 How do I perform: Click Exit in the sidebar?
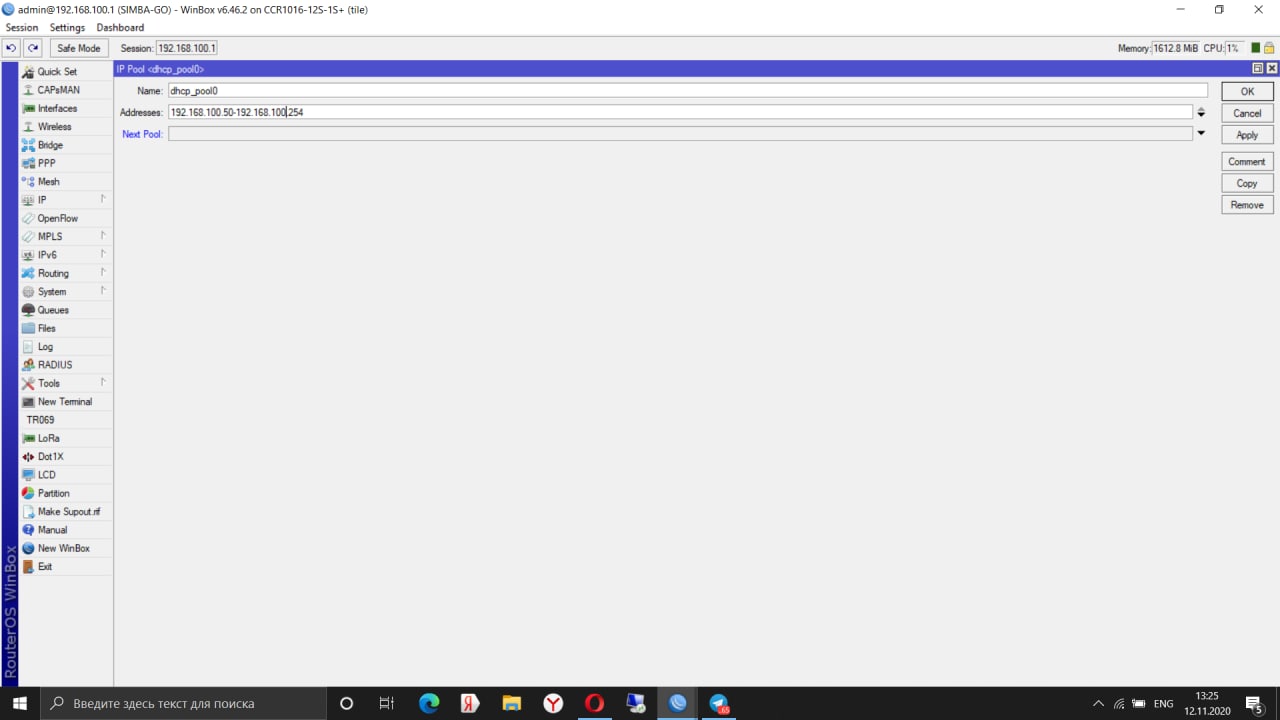(66, 567)
